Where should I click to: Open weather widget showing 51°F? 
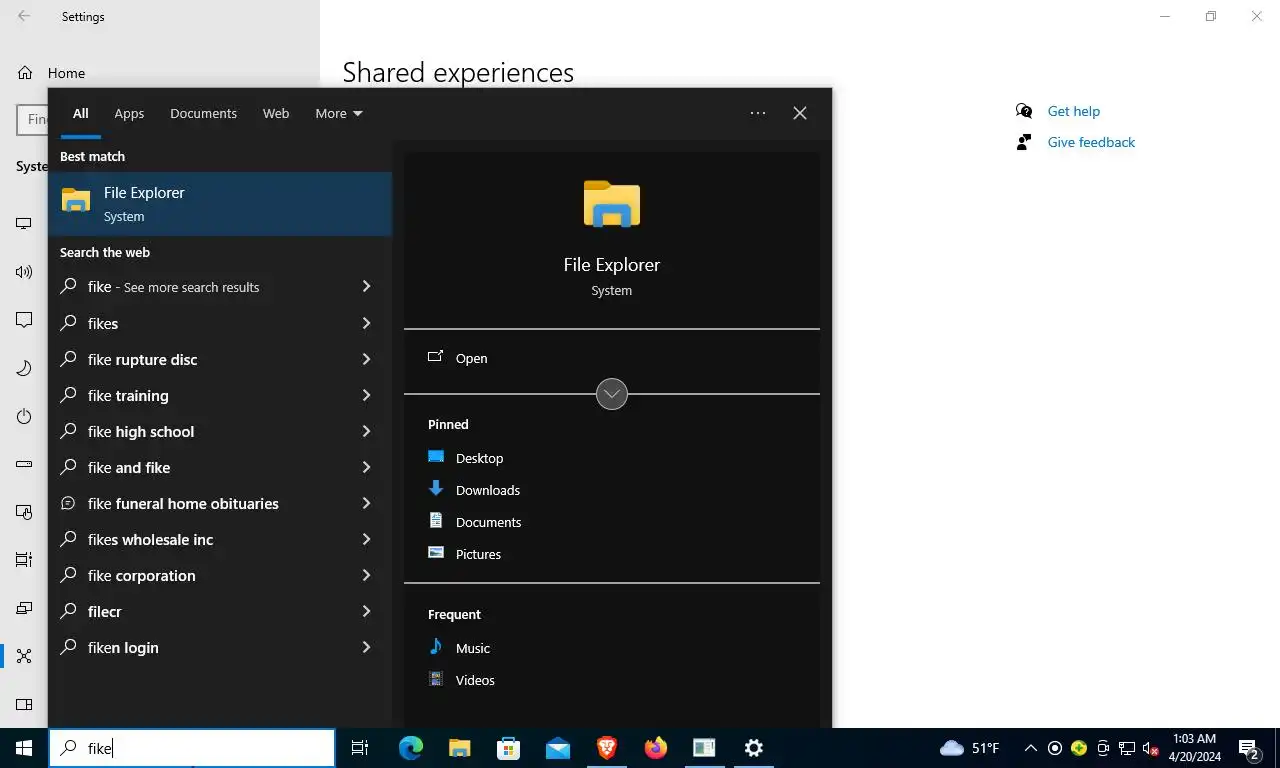(x=970, y=748)
